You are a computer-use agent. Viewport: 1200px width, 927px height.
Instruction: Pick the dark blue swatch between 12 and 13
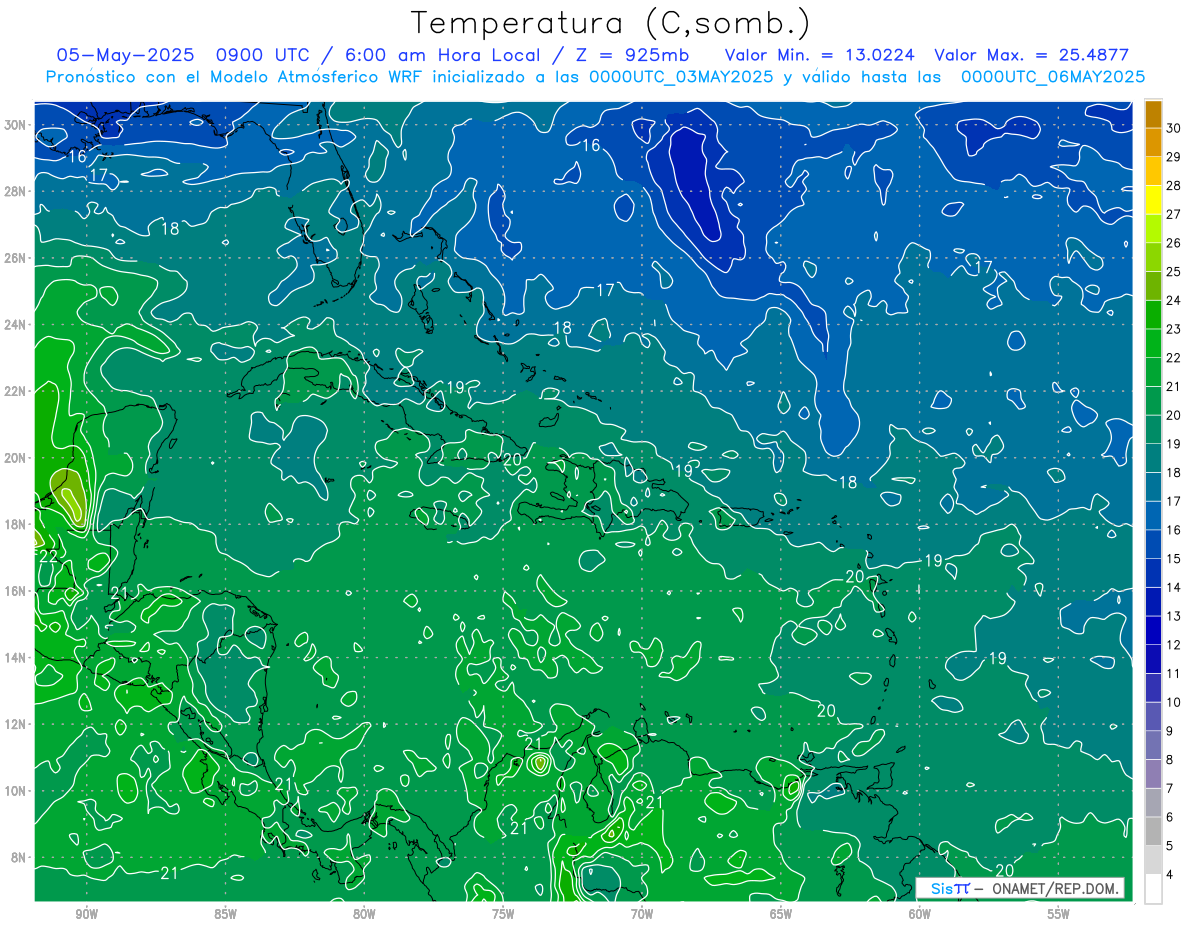click(x=1153, y=630)
